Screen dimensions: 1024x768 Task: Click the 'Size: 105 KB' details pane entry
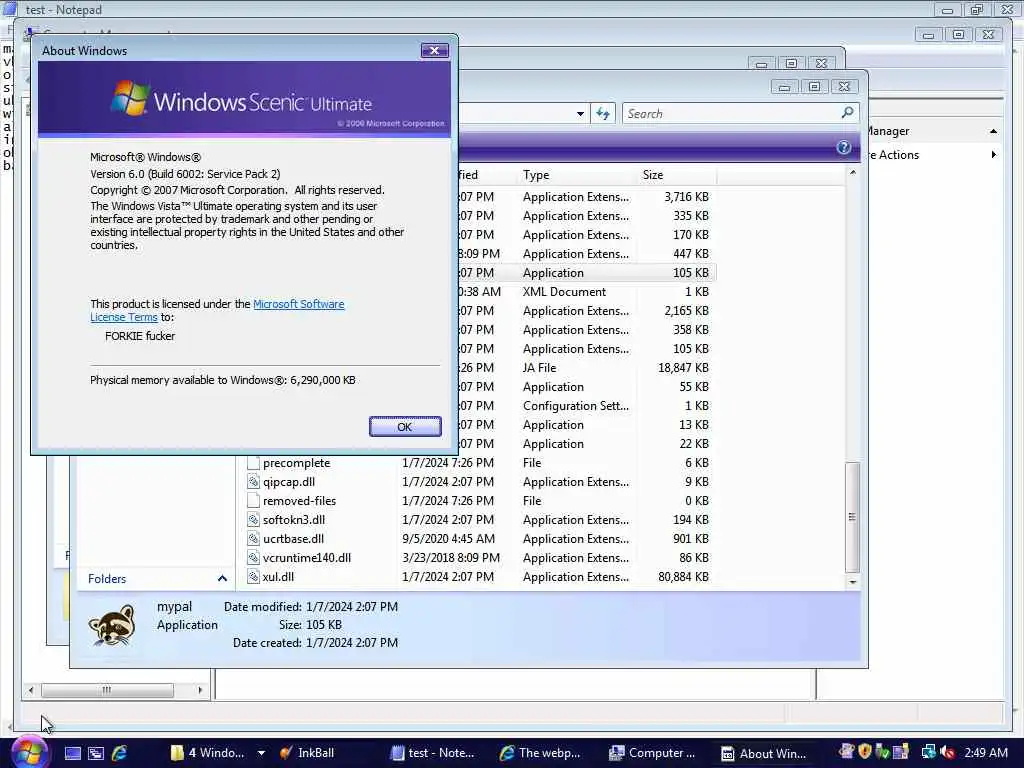[x=310, y=624]
